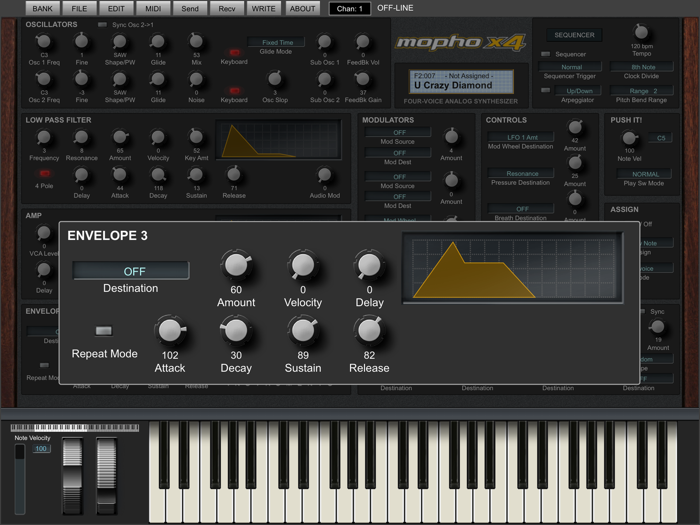
Task: Click the Recv button
Action: tap(227, 8)
